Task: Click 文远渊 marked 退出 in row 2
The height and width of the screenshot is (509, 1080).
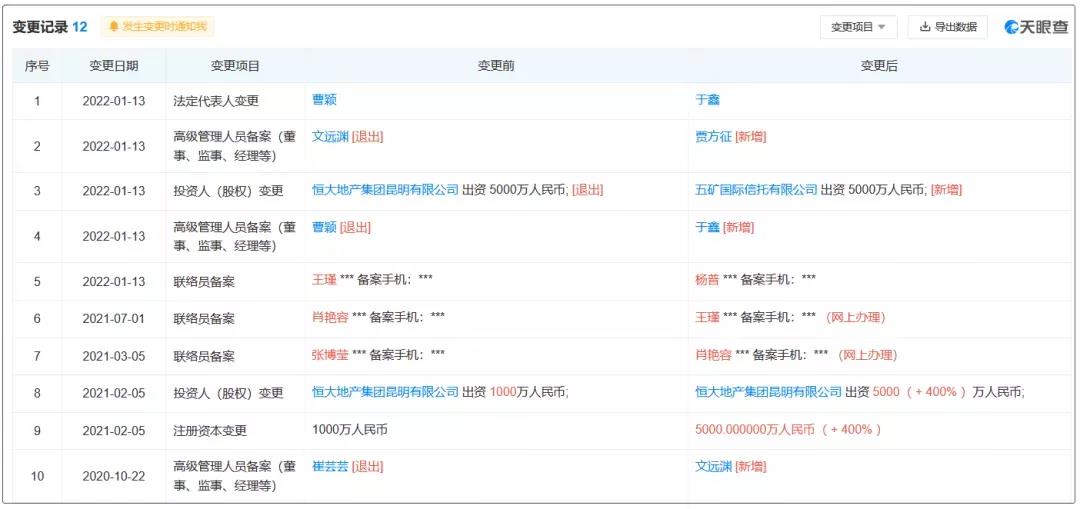Action: click(330, 136)
